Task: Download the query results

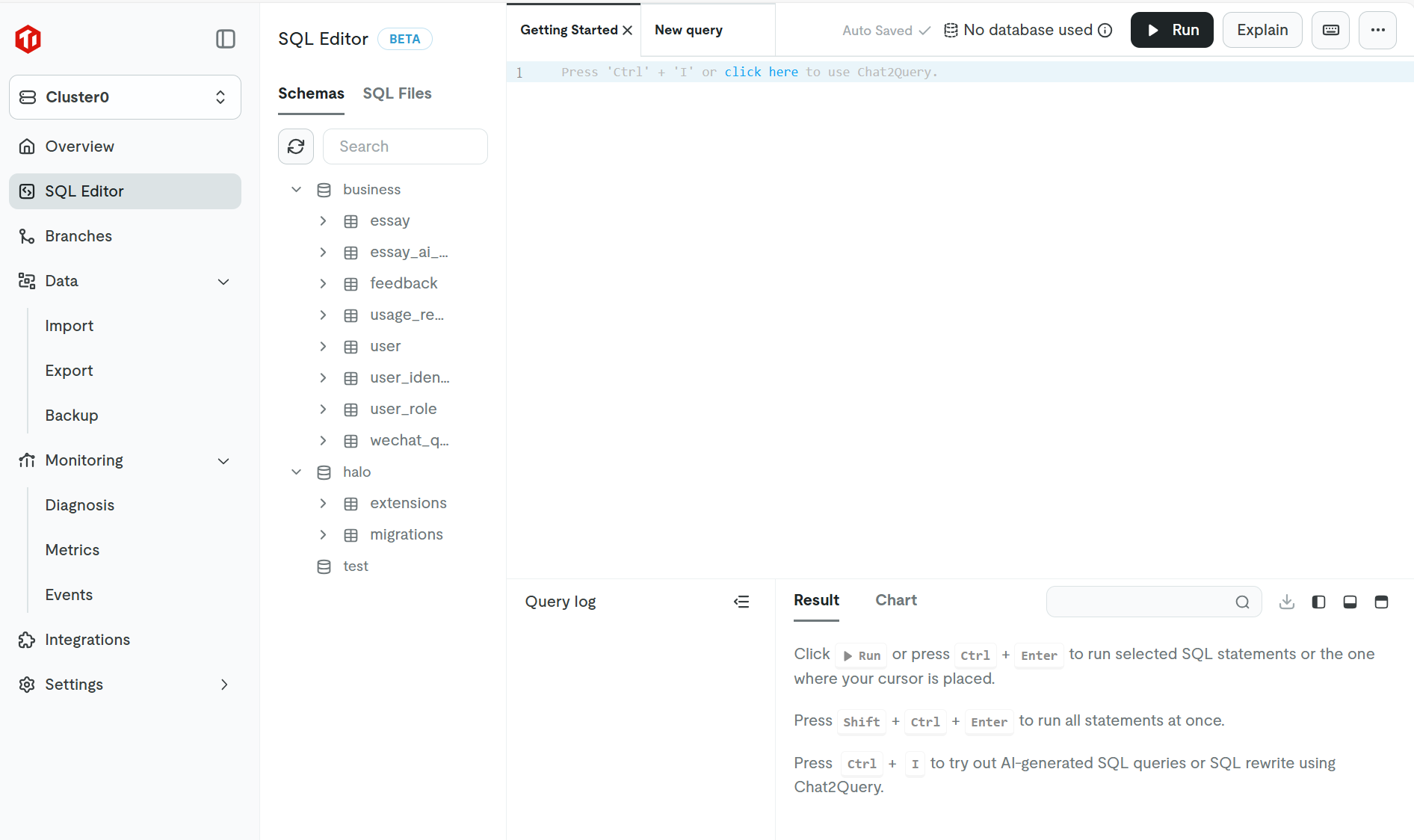Action: (x=1286, y=602)
